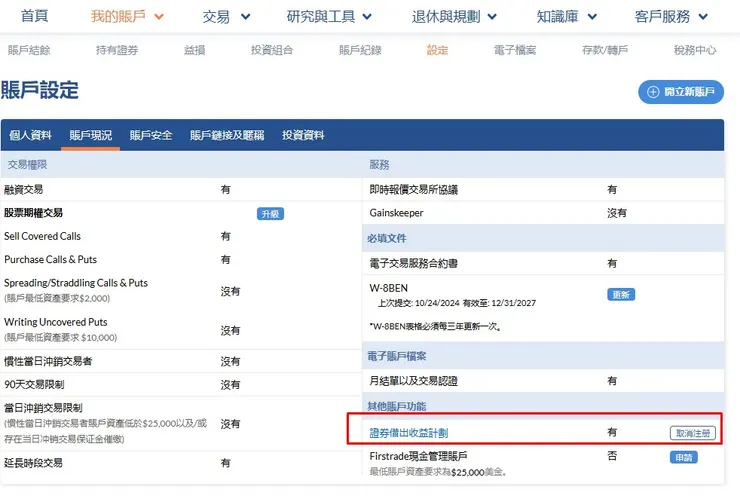
Task: Select the 否 value for Firstrade現金管理賬戶
Action: pyautogui.click(x=612, y=456)
